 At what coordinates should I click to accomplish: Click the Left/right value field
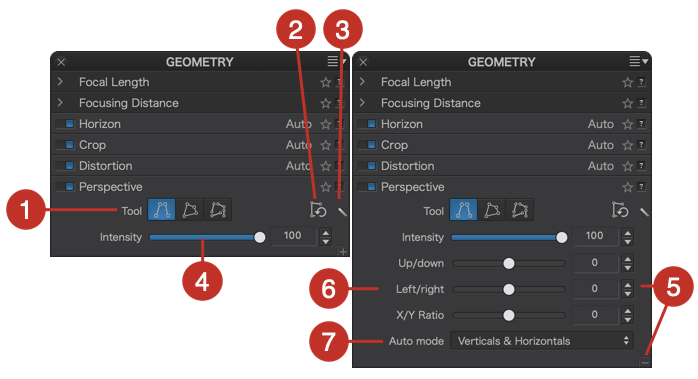pos(595,289)
